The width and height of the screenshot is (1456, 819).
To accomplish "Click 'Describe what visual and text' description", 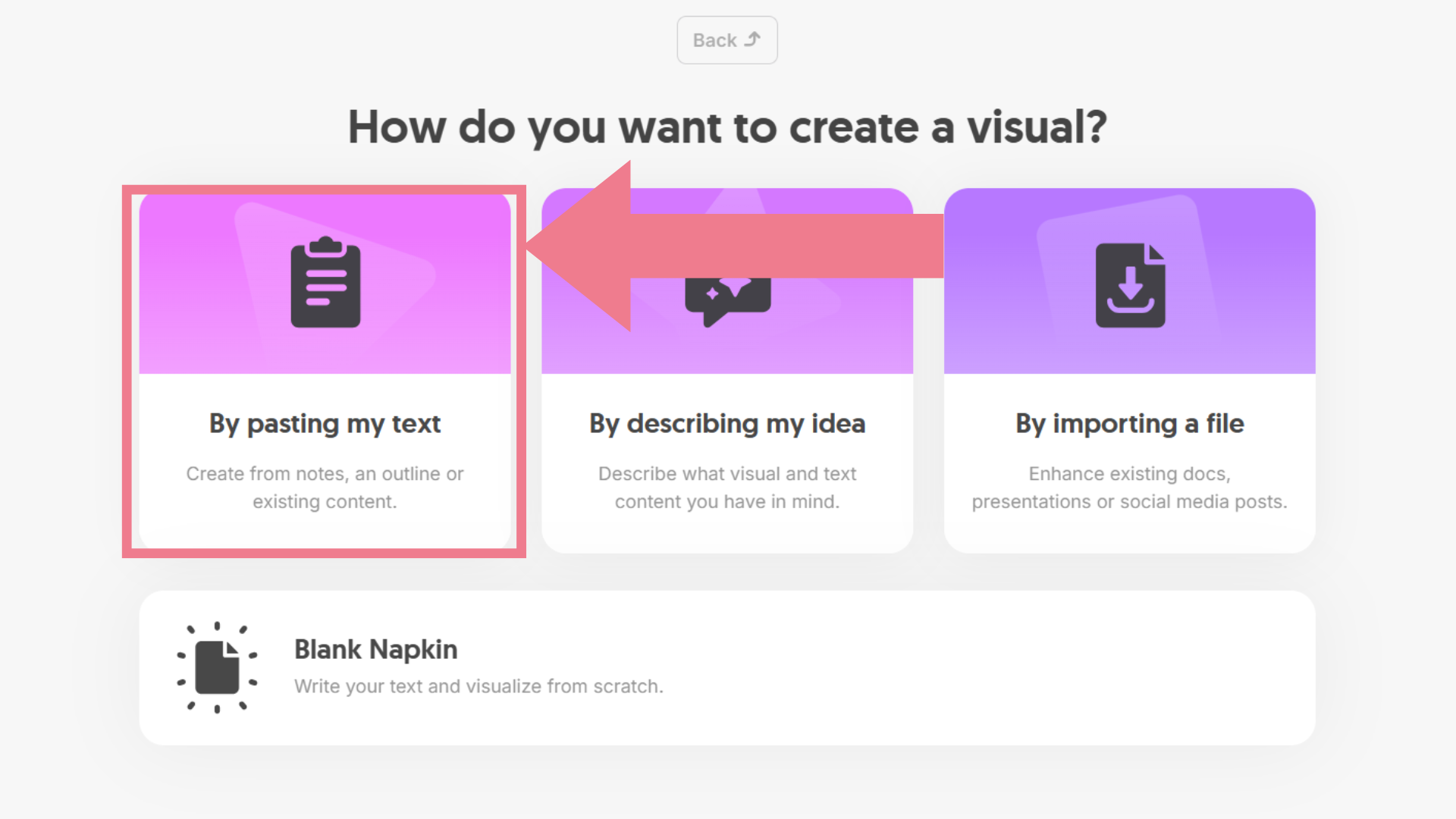I will [727, 488].
